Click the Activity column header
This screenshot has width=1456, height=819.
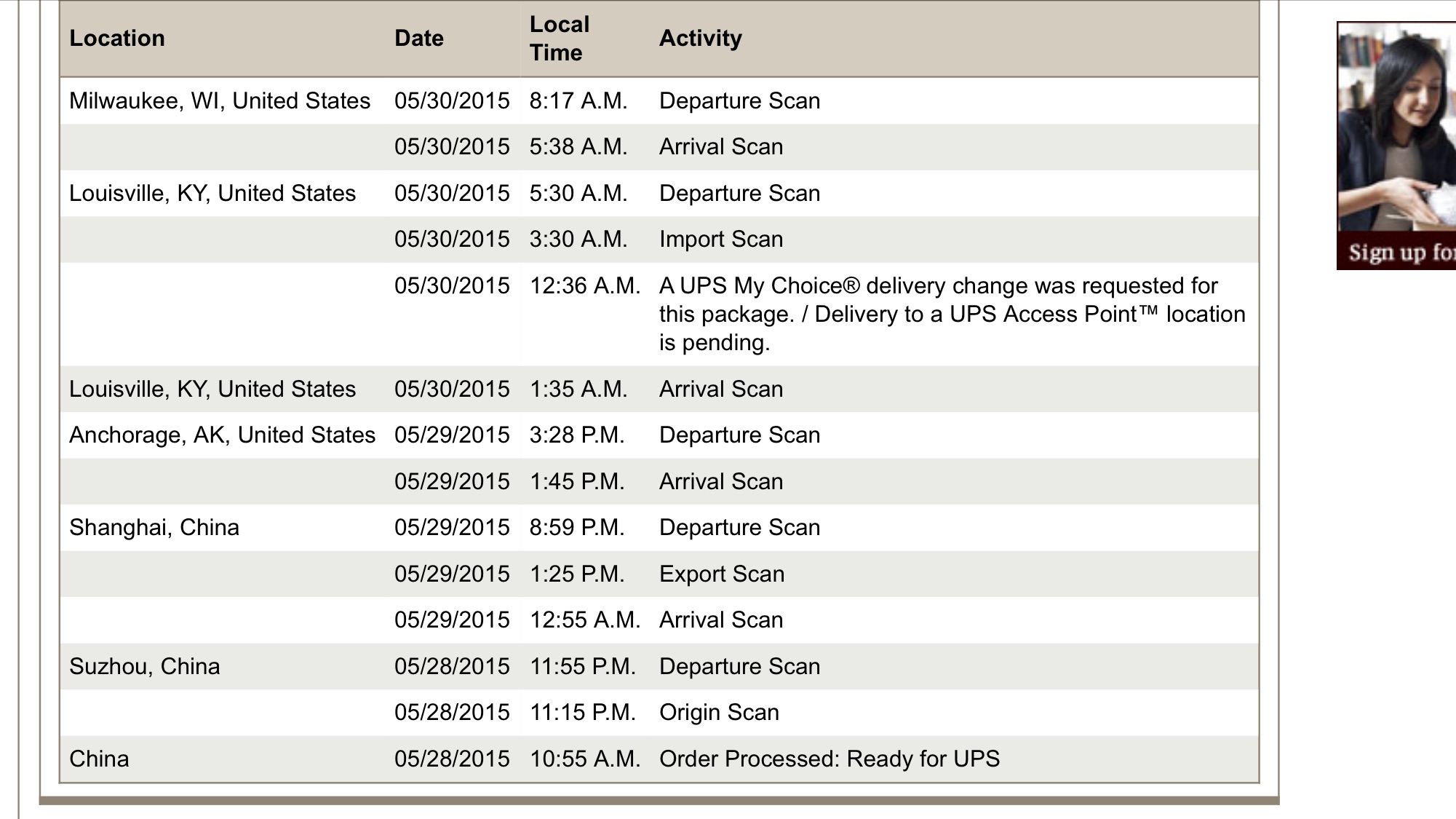pos(701,39)
